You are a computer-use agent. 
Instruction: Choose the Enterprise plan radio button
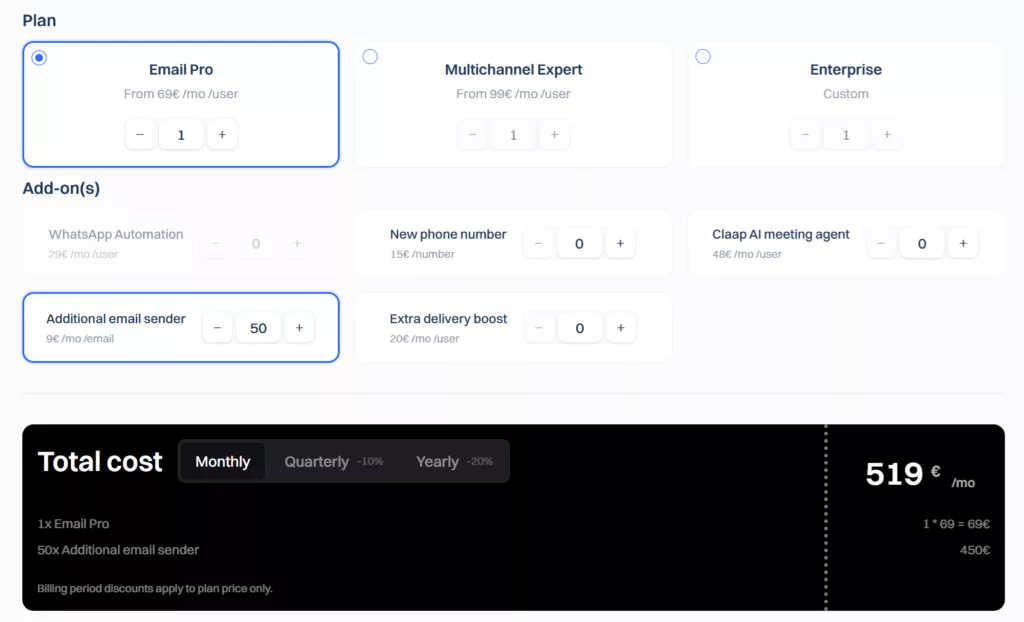pos(703,57)
